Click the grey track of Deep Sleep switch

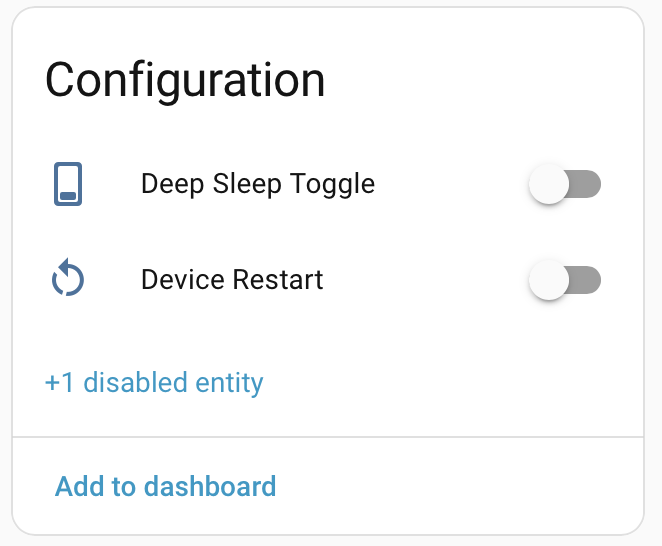coord(586,185)
